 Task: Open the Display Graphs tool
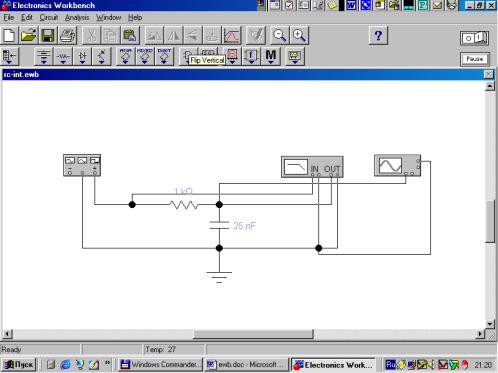pos(231,35)
